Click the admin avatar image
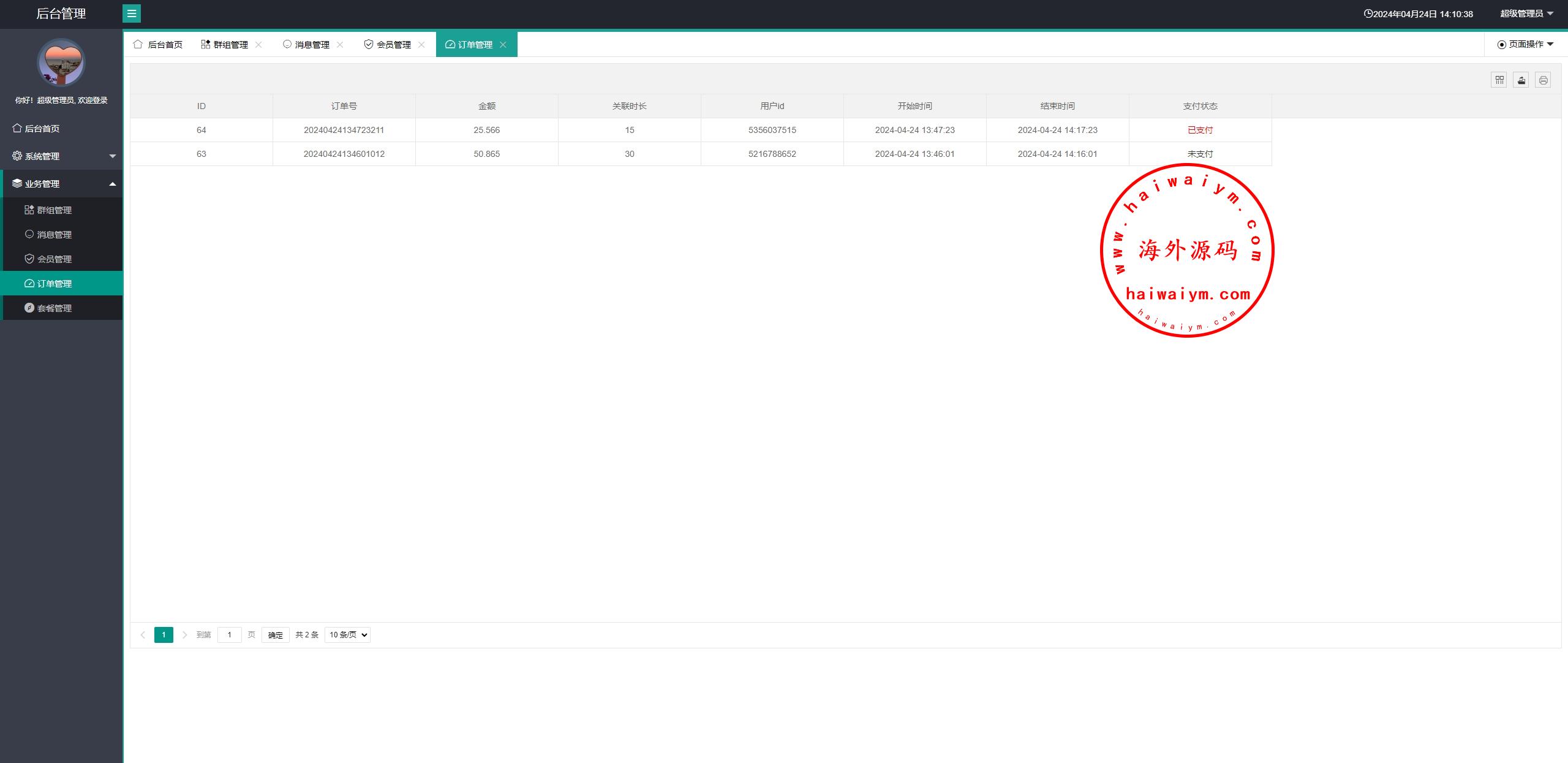The height and width of the screenshot is (763, 1568). coord(61,63)
